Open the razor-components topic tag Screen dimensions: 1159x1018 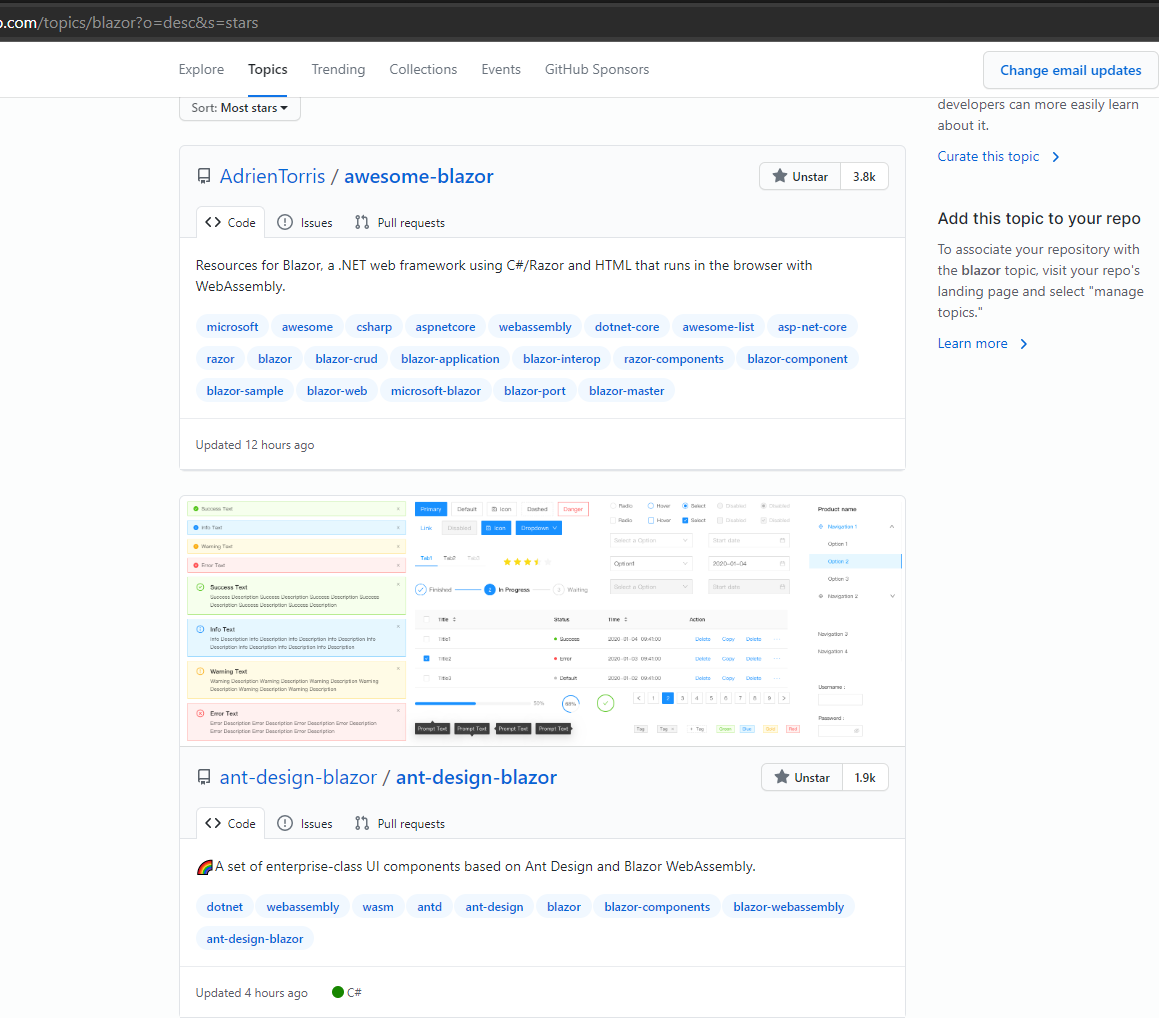click(x=673, y=359)
